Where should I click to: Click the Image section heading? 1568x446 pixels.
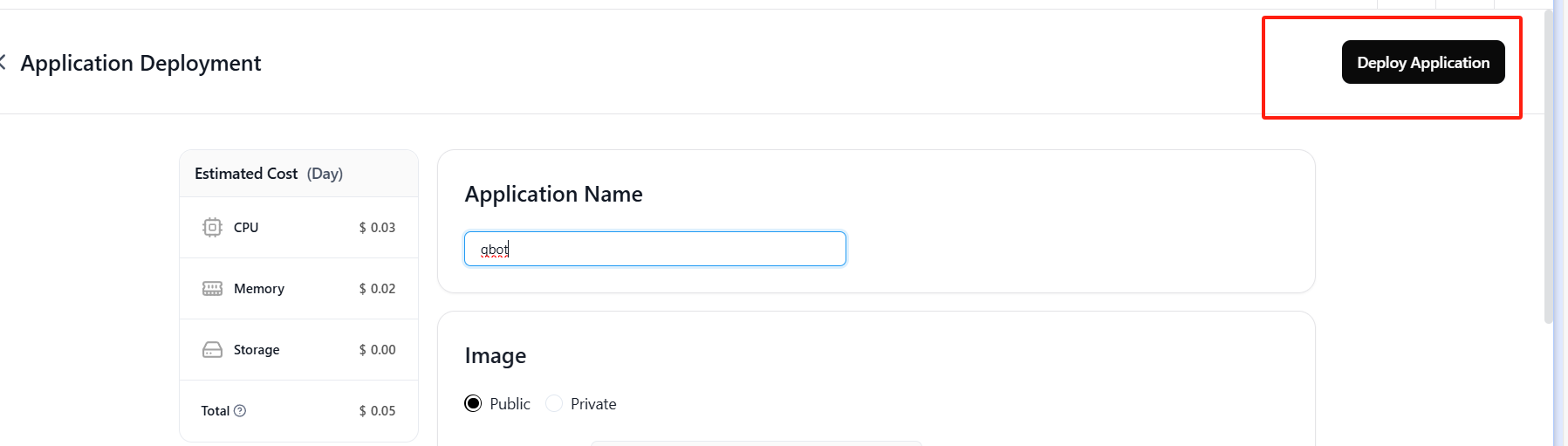(496, 356)
